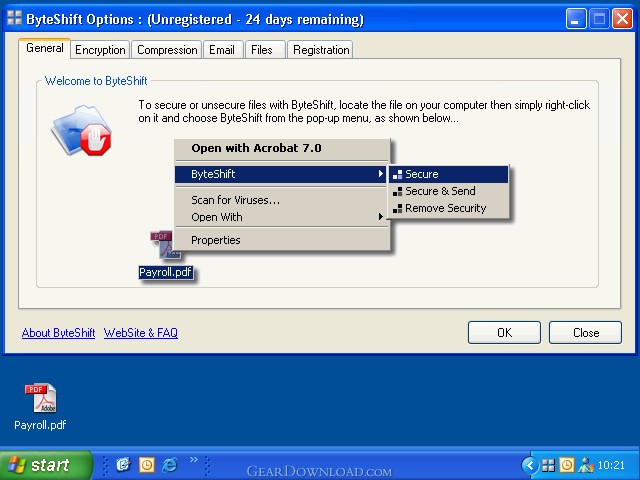Click the blue folder stop-hand icon
The image size is (640, 480).
[82, 131]
